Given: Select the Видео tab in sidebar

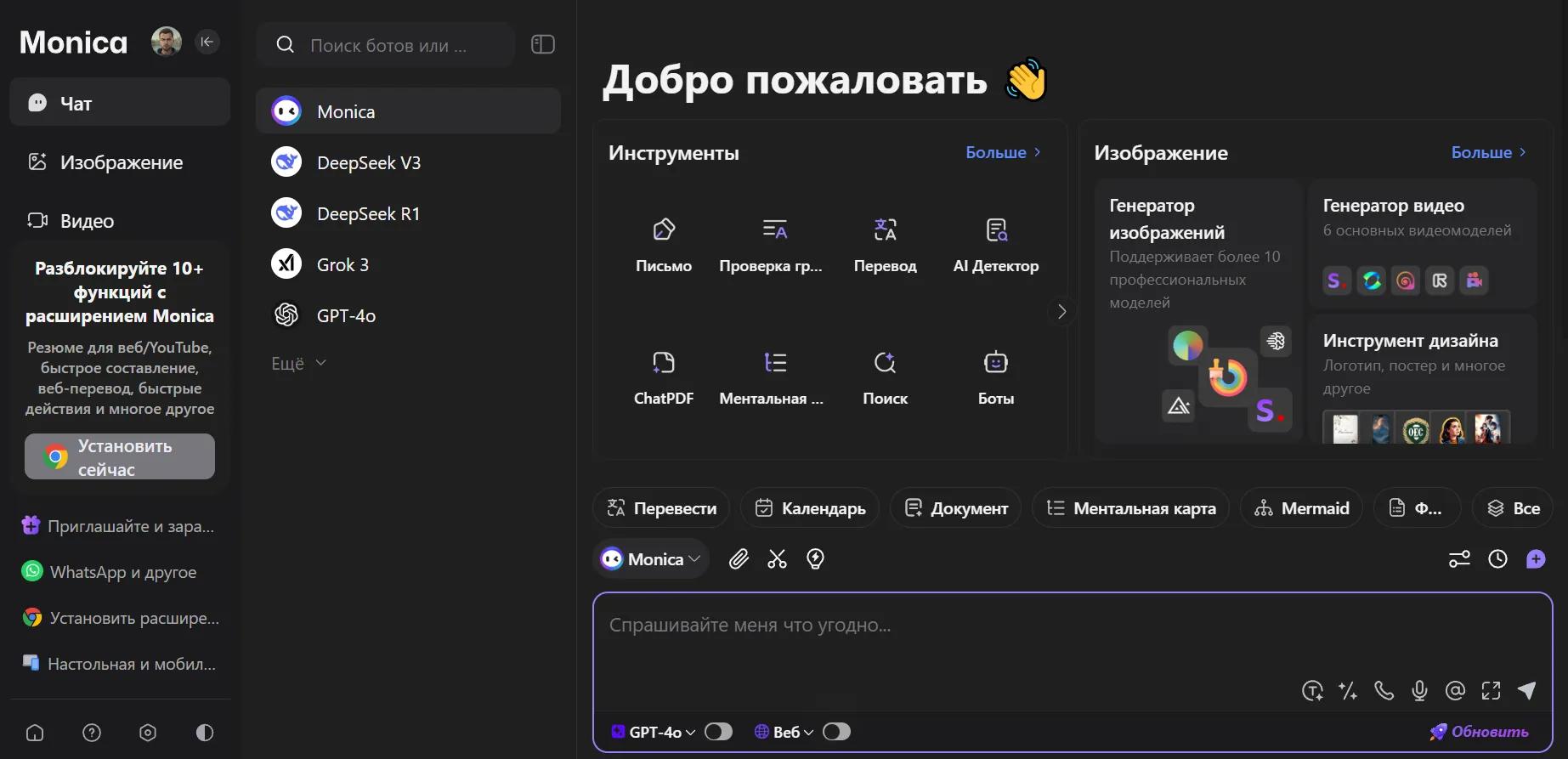Looking at the screenshot, I should click(x=120, y=220).
